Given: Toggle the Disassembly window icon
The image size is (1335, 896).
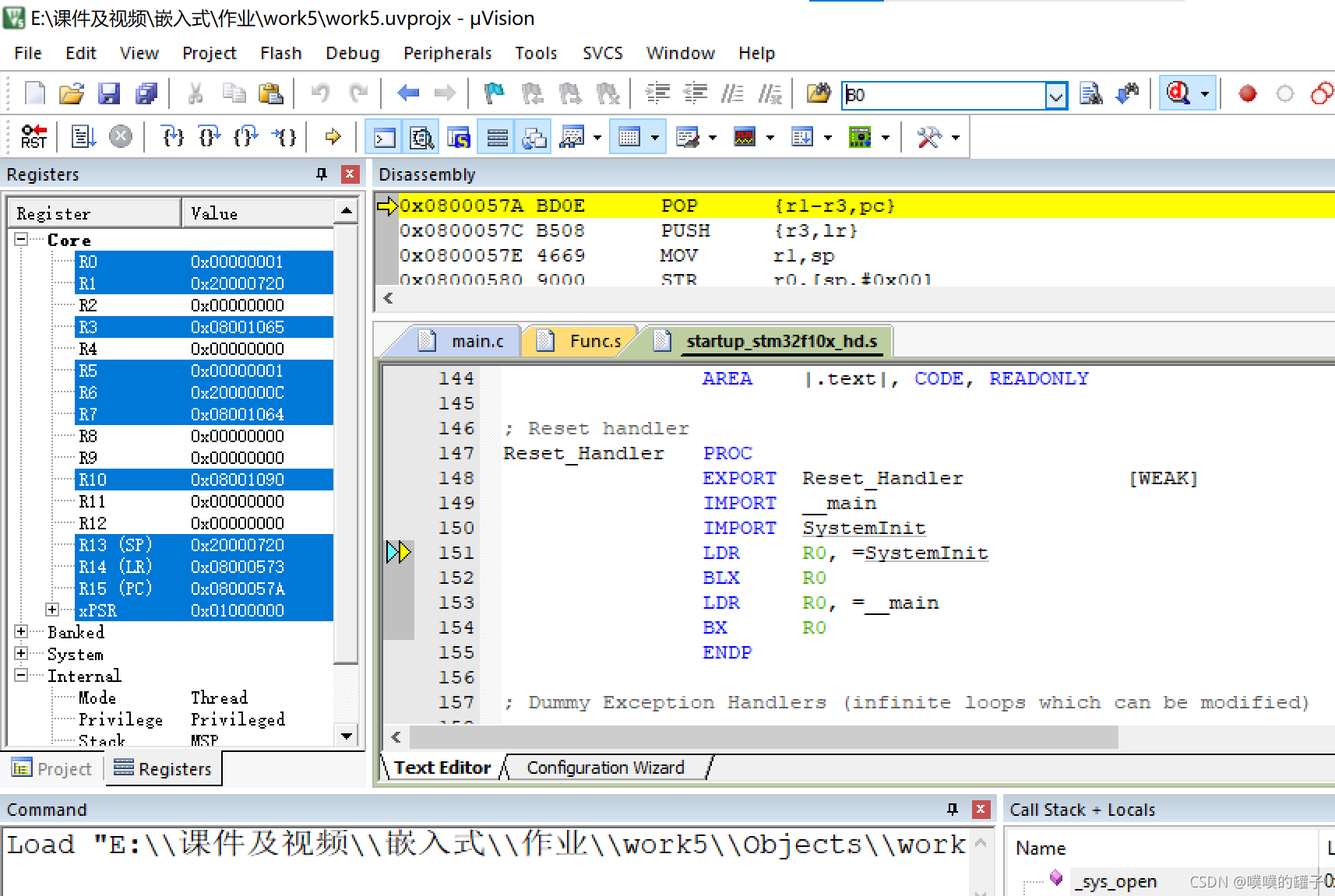Looking at the screenshot, I should 421,138.
